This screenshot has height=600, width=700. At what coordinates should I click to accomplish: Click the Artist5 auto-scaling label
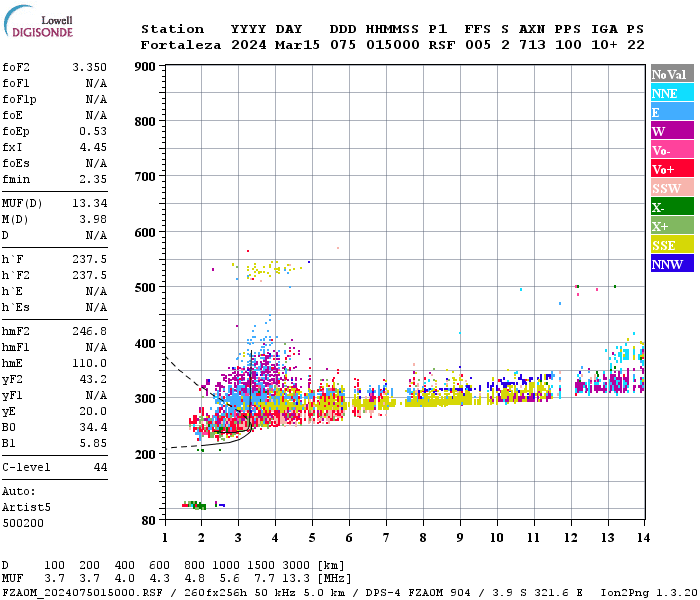(x=26, y=508)
